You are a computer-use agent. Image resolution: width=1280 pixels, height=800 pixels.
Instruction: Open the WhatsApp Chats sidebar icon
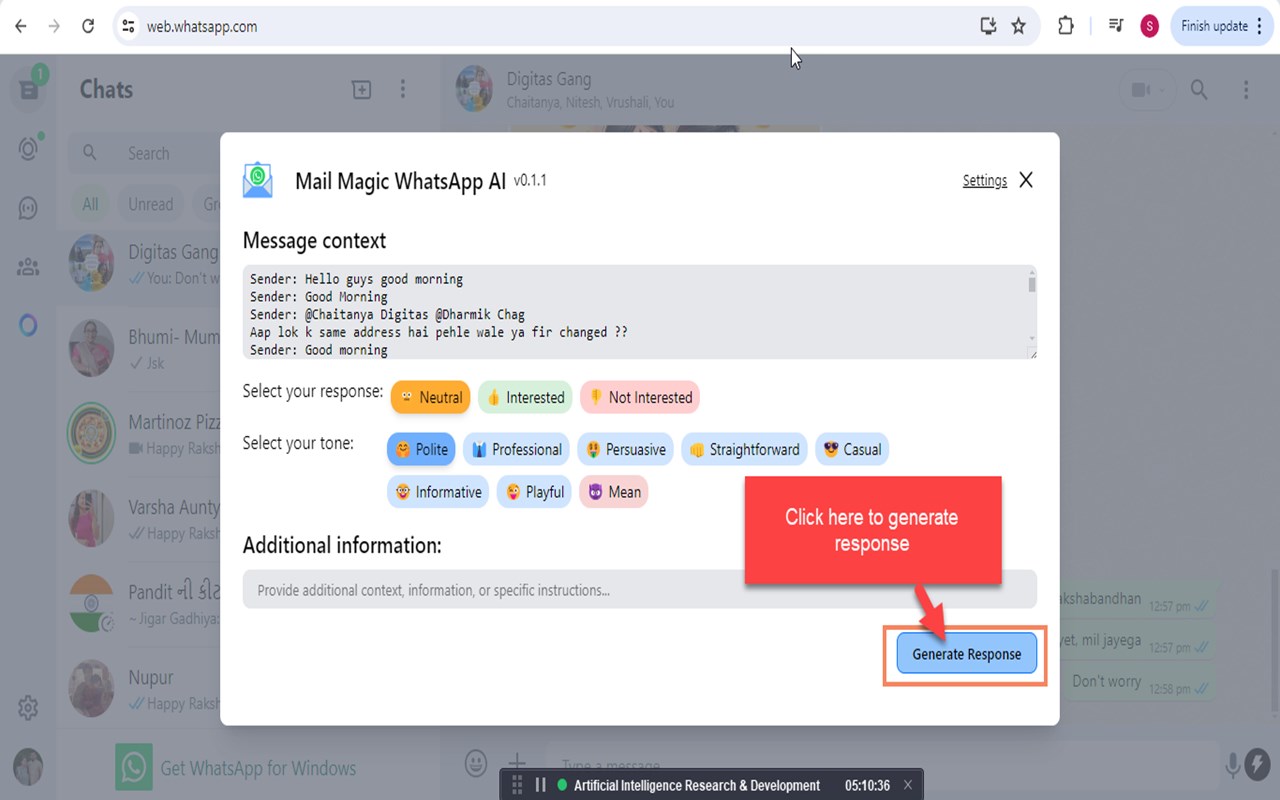[x=28, y=89]
